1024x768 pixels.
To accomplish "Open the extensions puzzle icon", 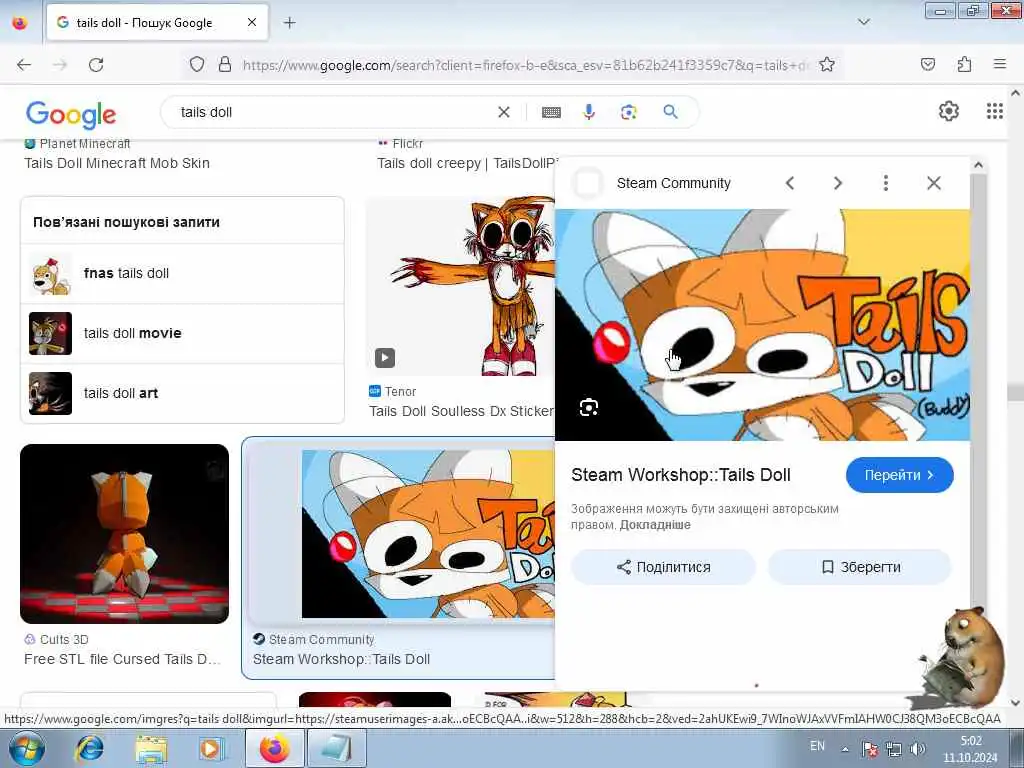I will pyautogui.click(x=964, y=64).
